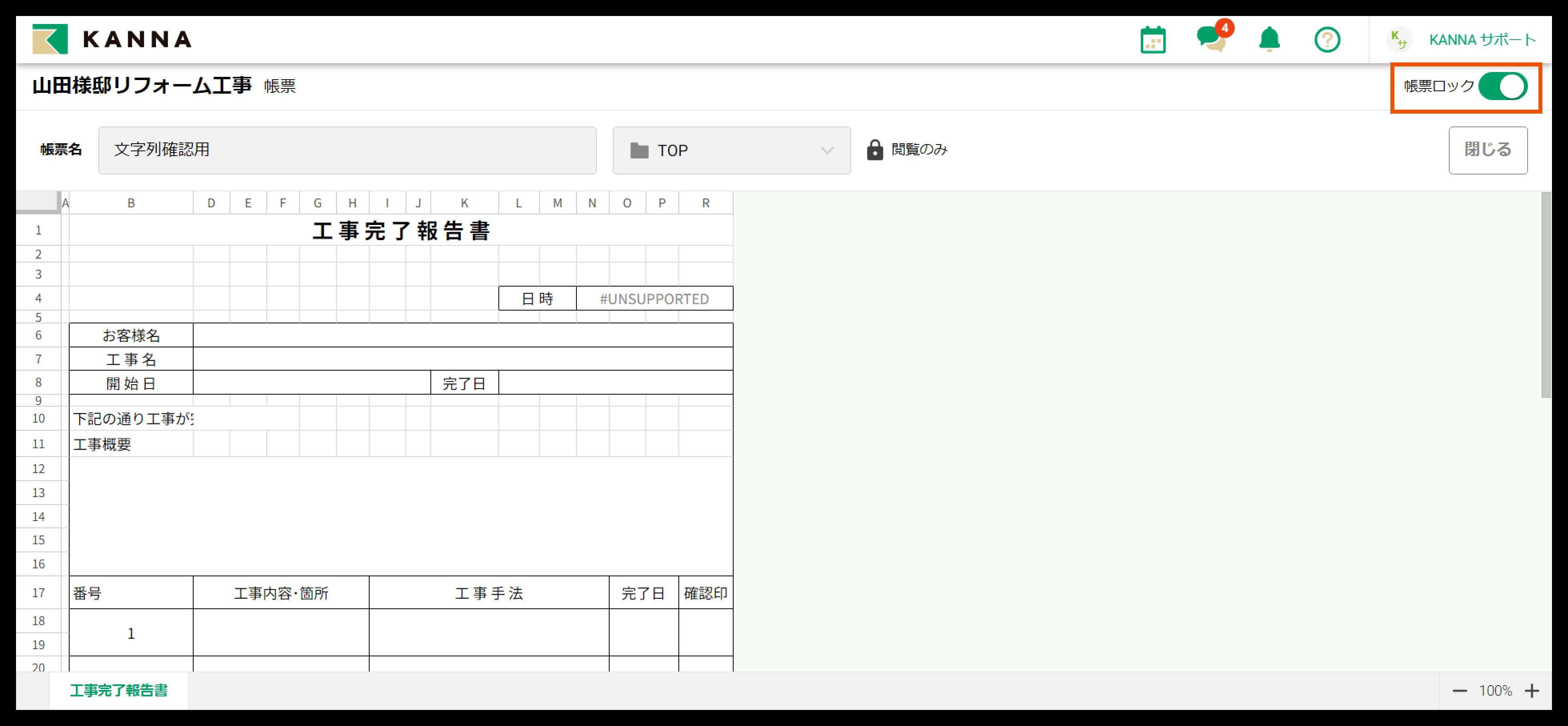Expand the TOP folder dropdown
This screenshot has height=726, width=1568.
click(827, 150)
